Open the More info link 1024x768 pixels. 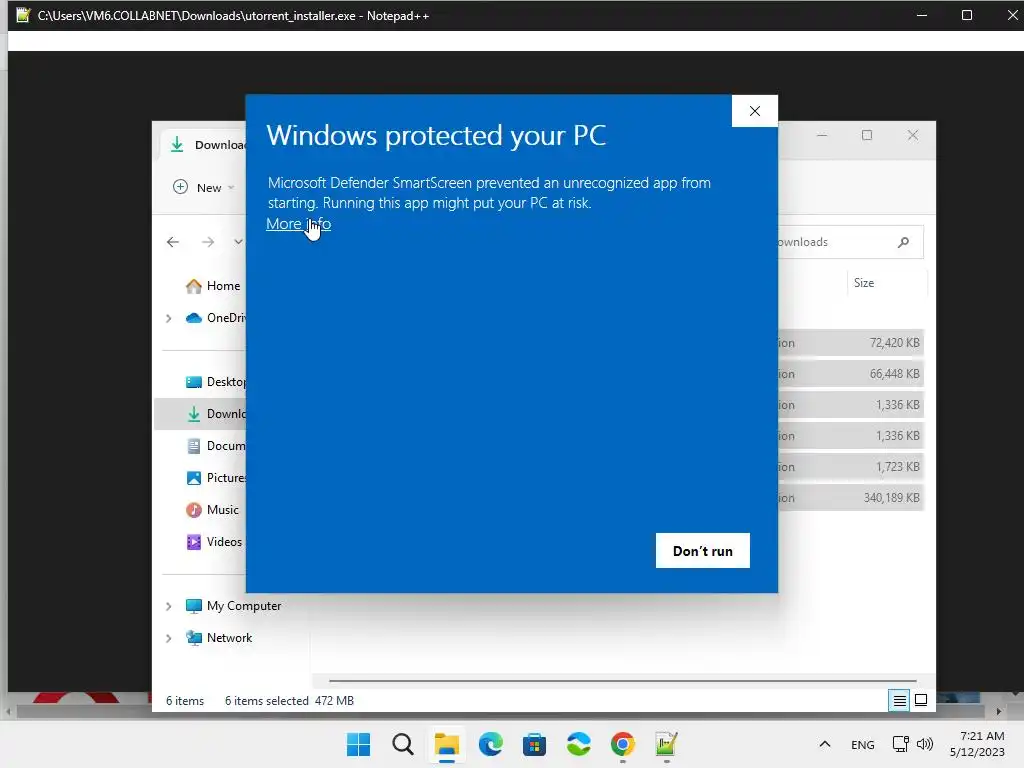coord(298,224)
